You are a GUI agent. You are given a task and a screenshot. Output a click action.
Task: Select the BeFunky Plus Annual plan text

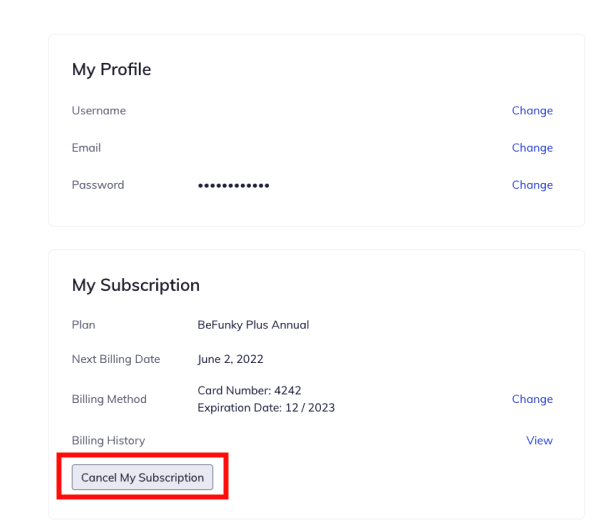coord(253,325)
